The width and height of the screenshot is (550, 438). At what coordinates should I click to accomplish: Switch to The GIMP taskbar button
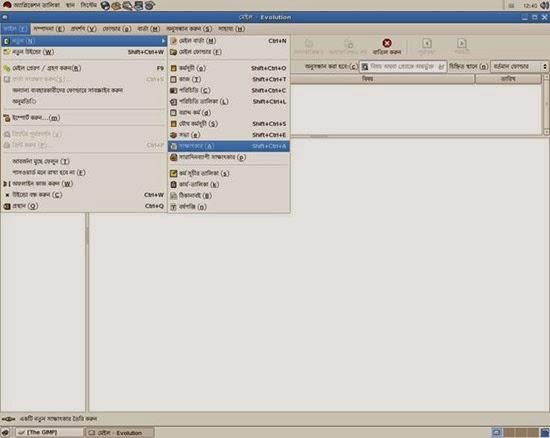49,432
